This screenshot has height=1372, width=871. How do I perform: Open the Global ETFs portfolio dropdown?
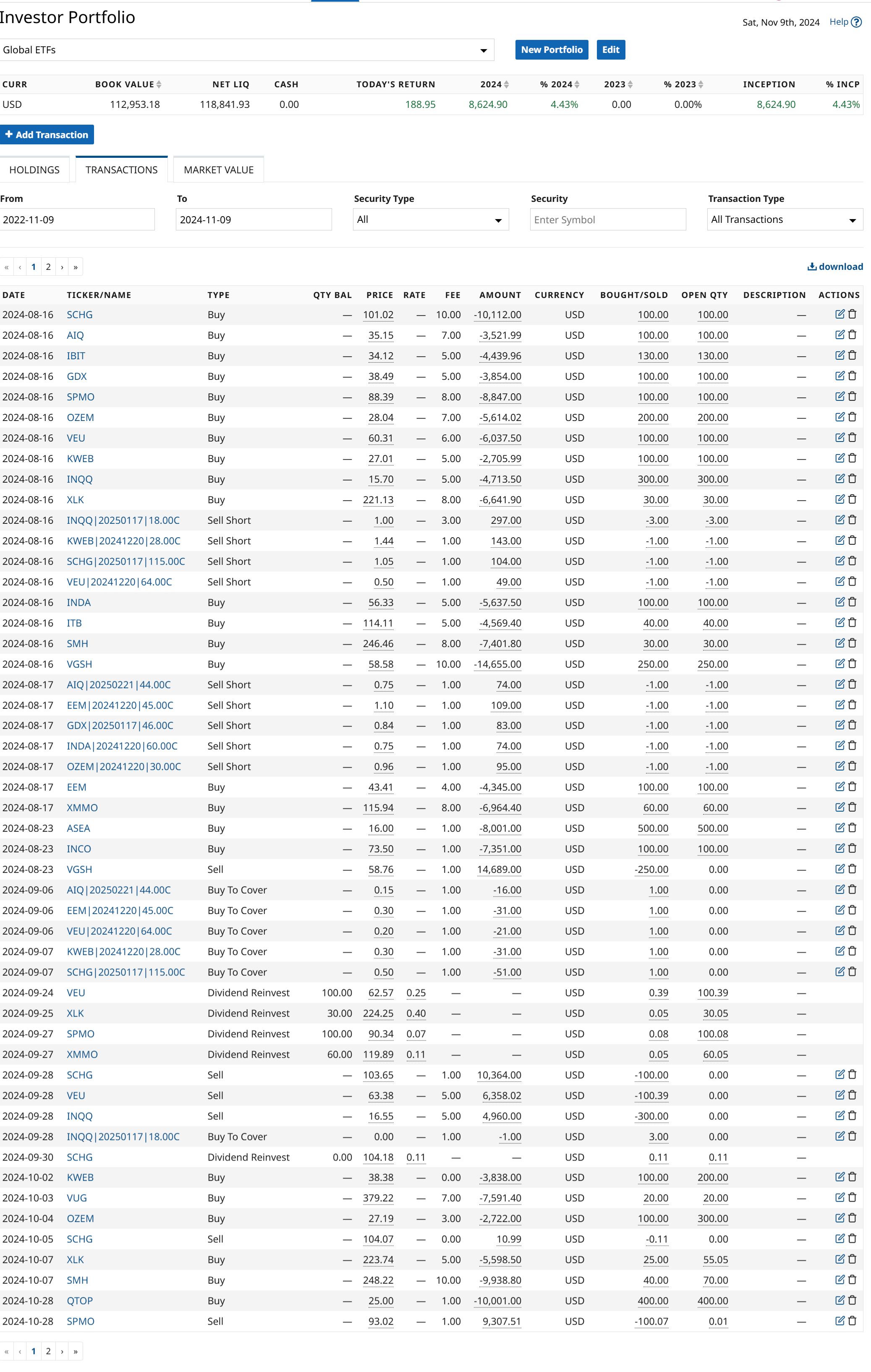click(x=247, y=50)
